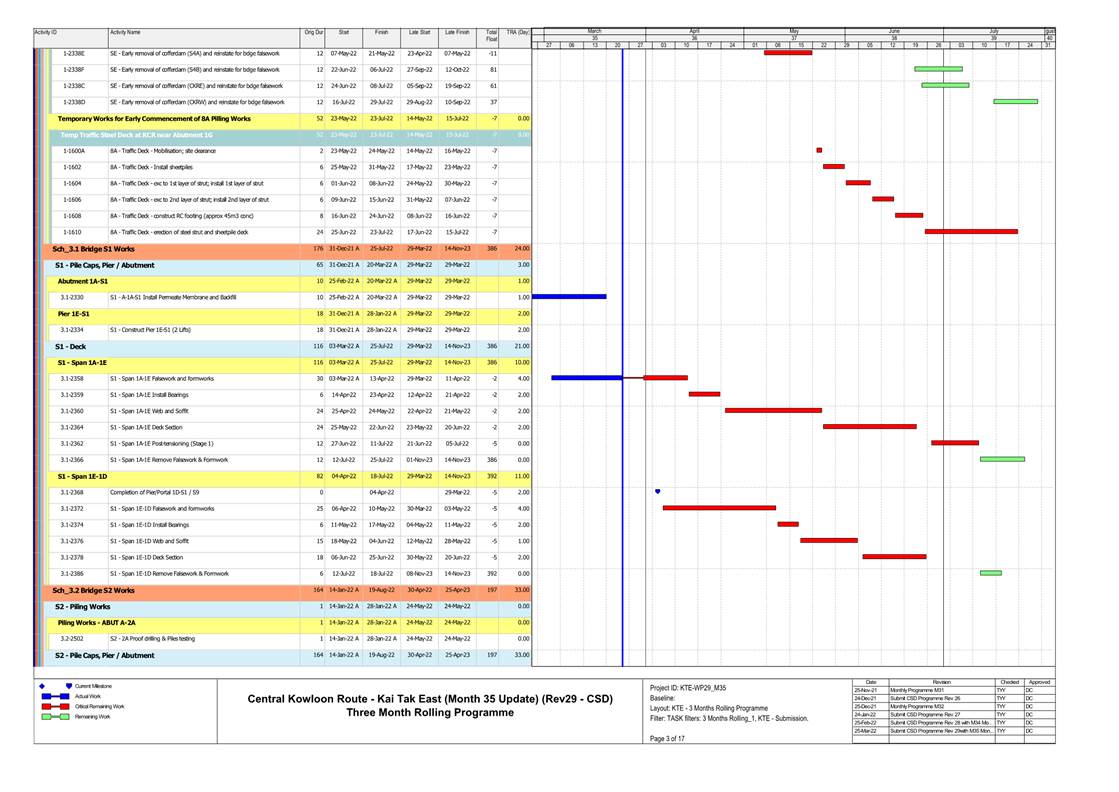Click the May month header in timescale
The width and height of the screenshot is (1119, 792).
click(x=794, y=32)
